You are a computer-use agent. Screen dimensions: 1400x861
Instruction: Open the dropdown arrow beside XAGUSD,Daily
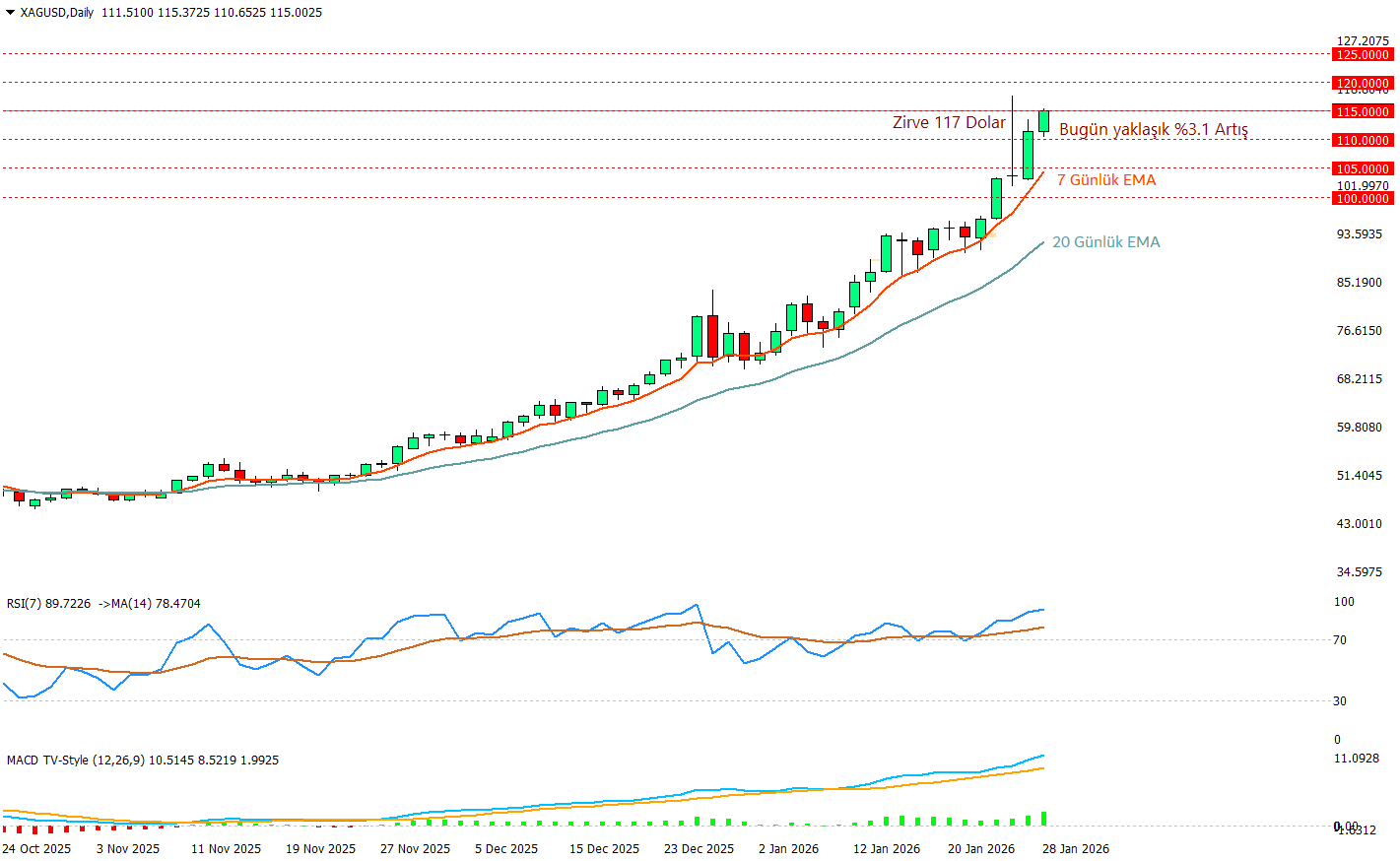coord(10,13)
